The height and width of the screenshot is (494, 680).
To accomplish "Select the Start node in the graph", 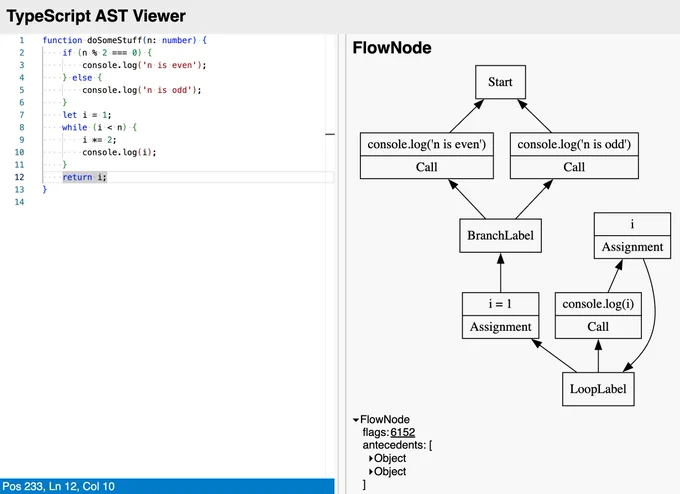I will (x=500, y=82).
